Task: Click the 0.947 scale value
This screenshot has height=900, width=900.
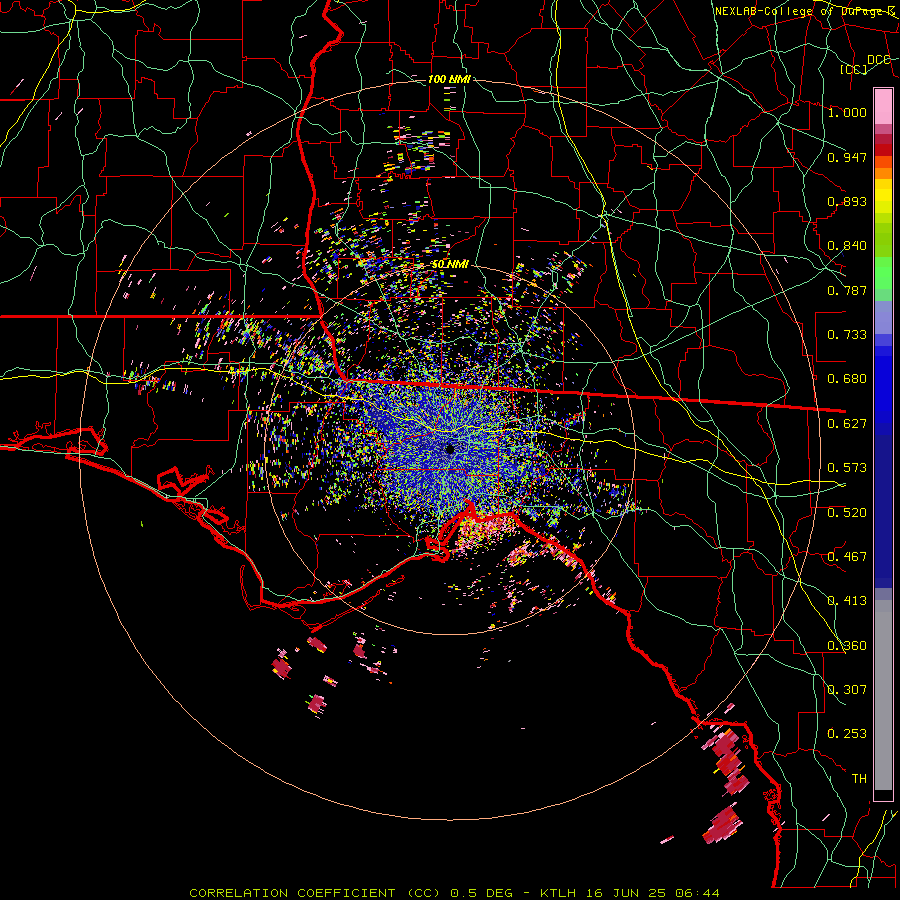Action: point(847,157)
